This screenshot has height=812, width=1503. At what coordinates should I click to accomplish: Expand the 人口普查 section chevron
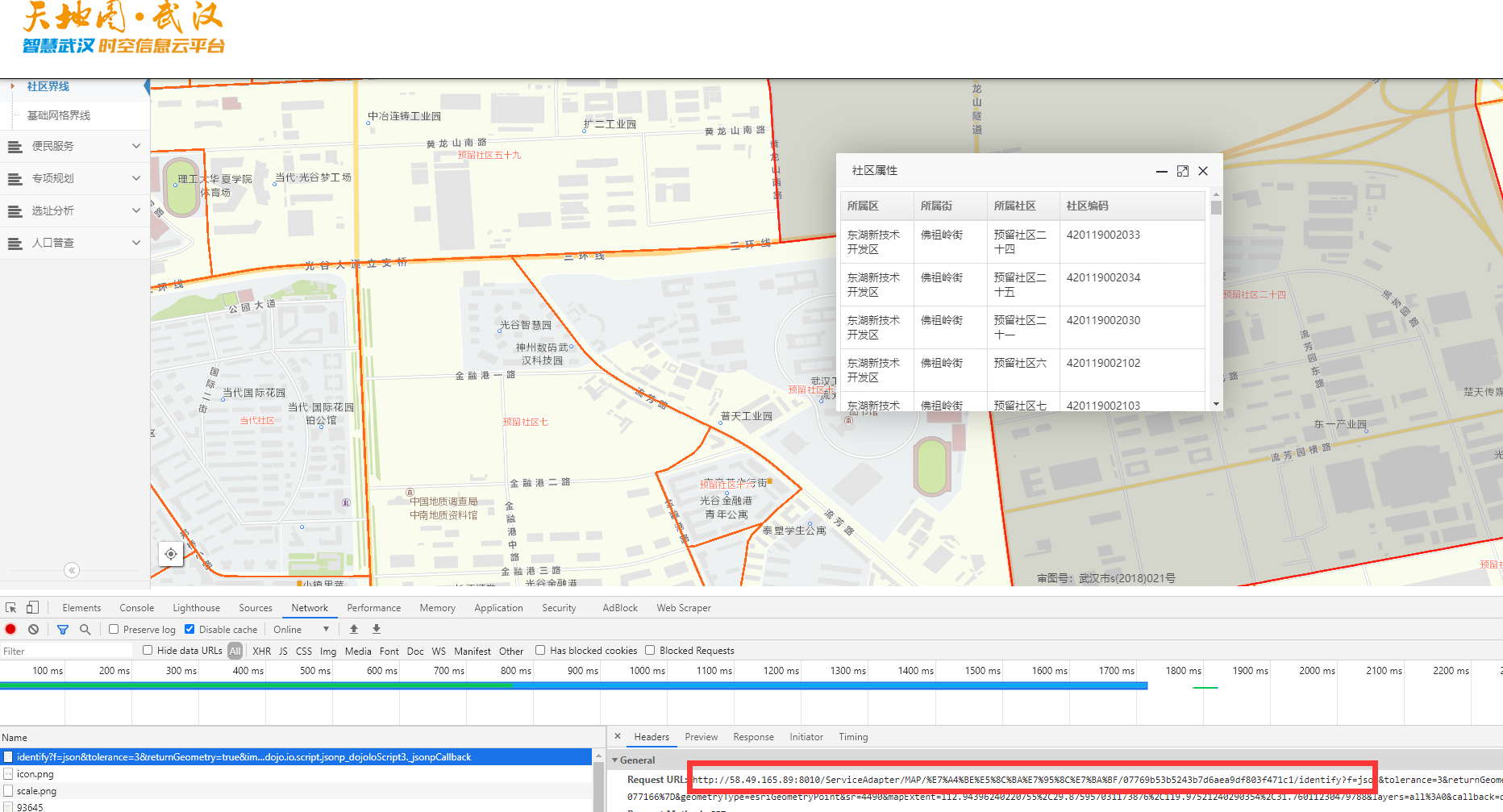[x=136, y=243]
